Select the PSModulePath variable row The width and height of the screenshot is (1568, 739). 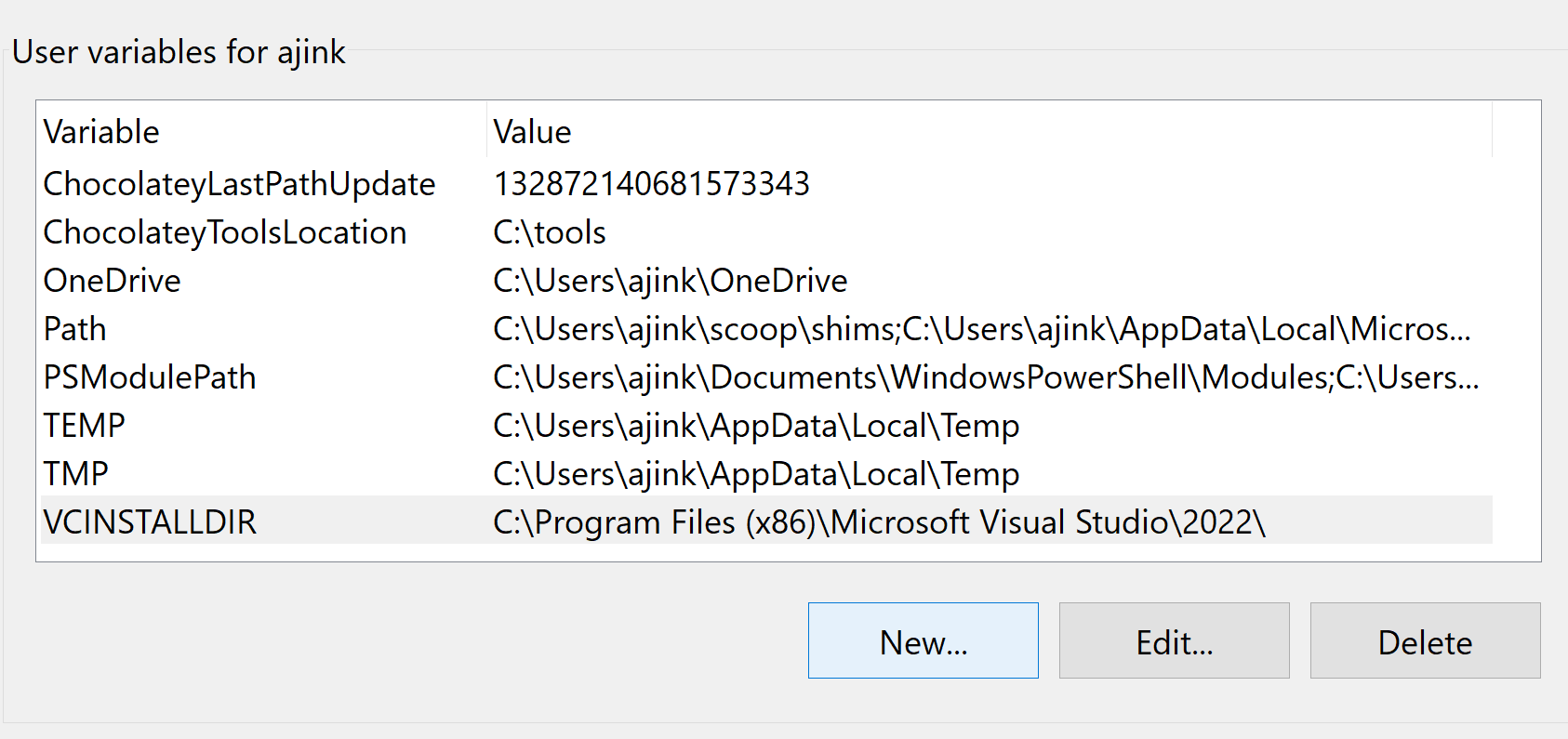pos(150,377)
